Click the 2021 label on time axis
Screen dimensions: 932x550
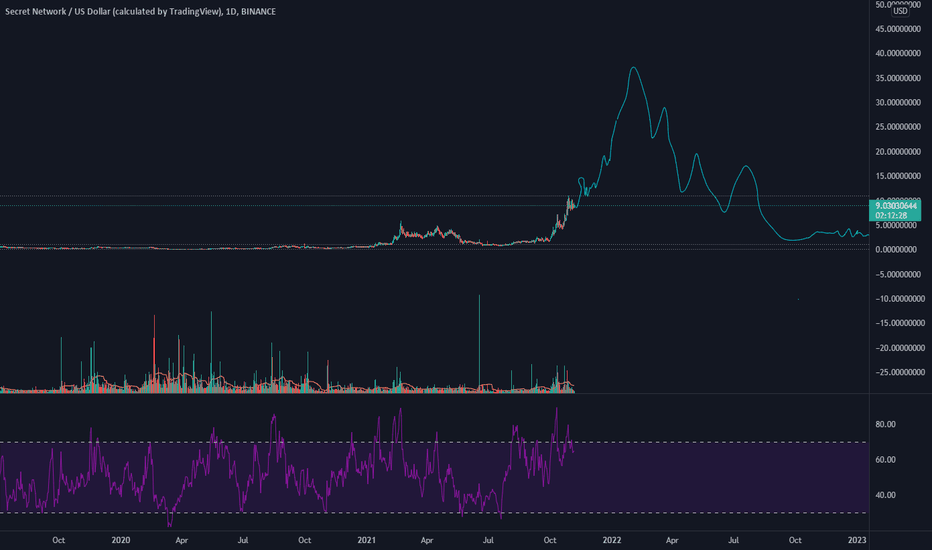366,540
